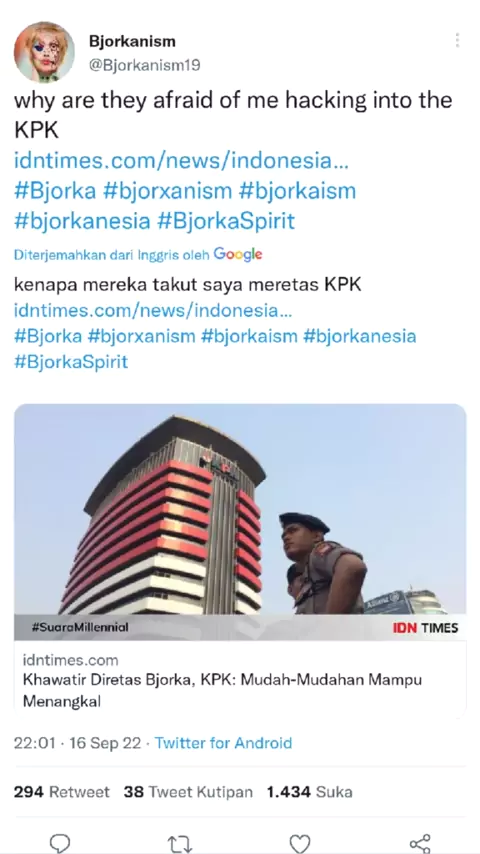View the 1.434 Suka likes list

pos(309,792)
